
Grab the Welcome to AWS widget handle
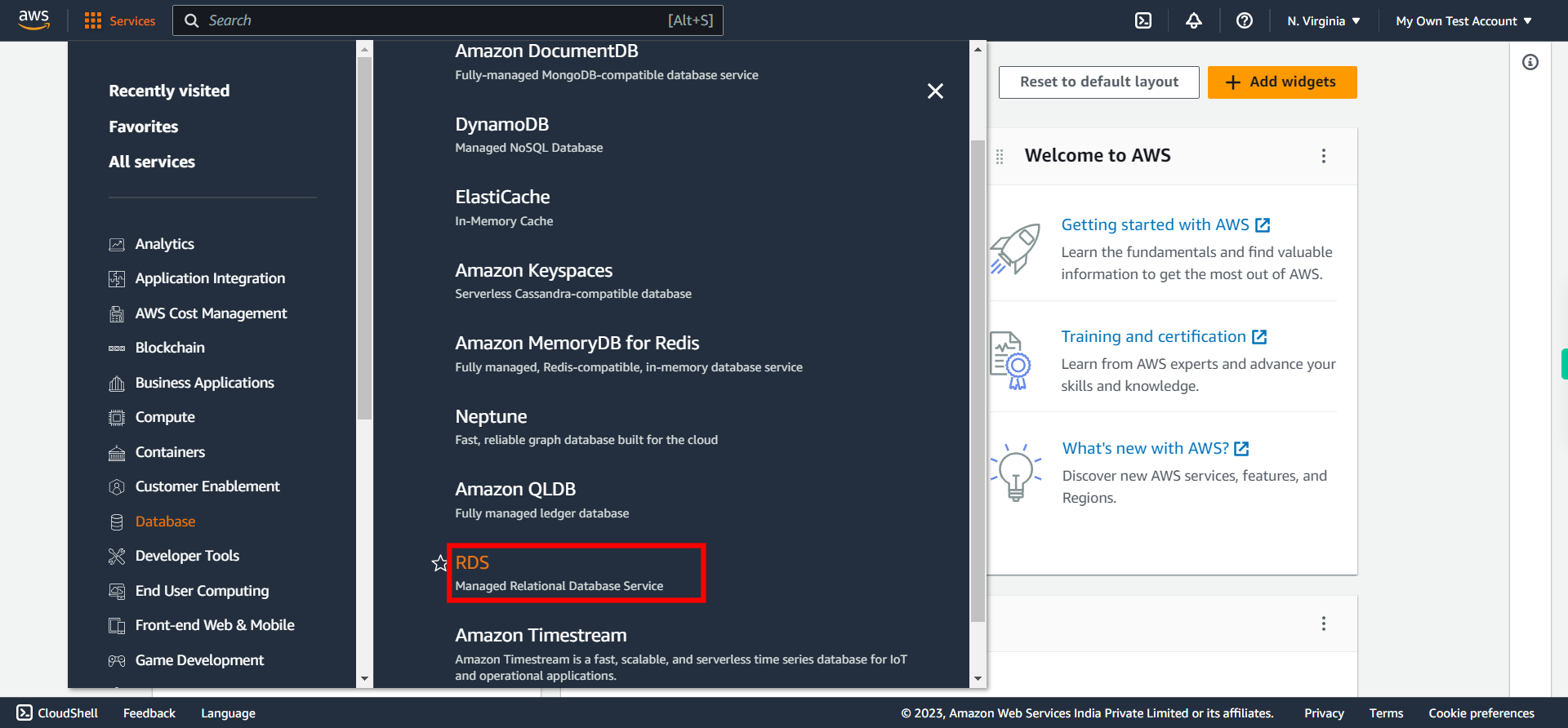pos(1000,156)
